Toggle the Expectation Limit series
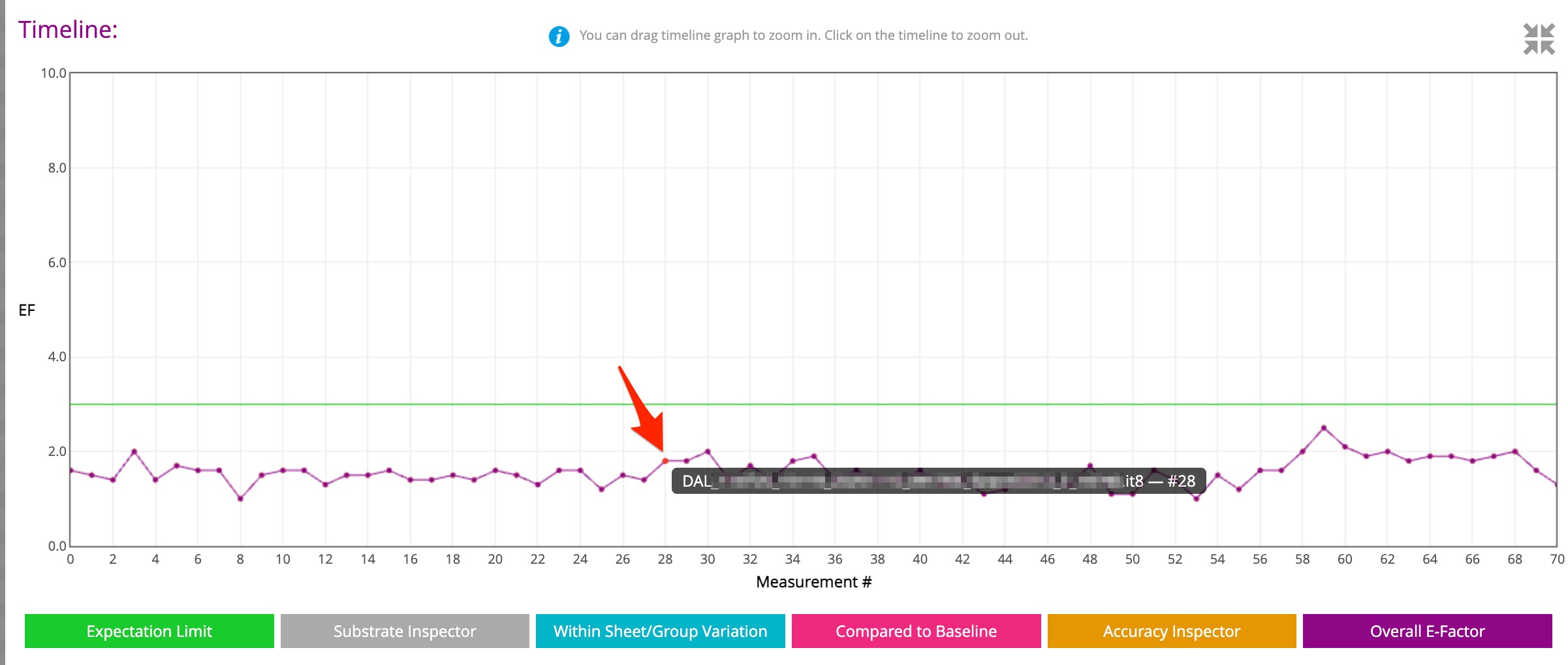The image size is (1568, 665). tap(149, 631)
